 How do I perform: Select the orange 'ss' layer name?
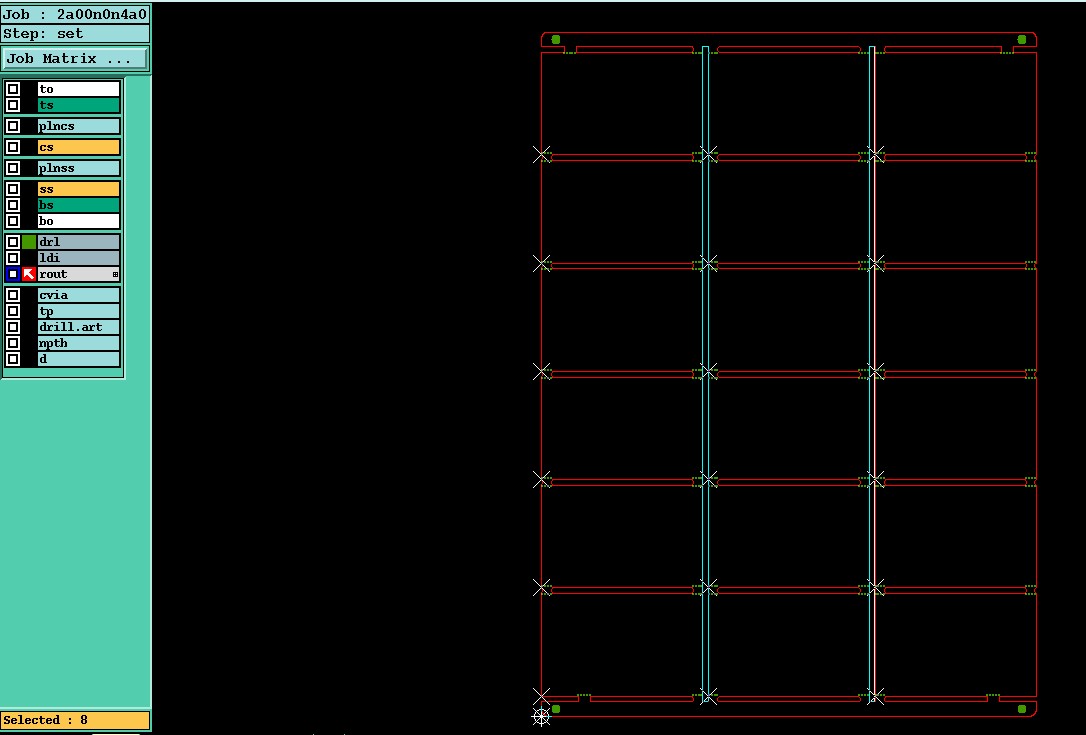[78, 189]
